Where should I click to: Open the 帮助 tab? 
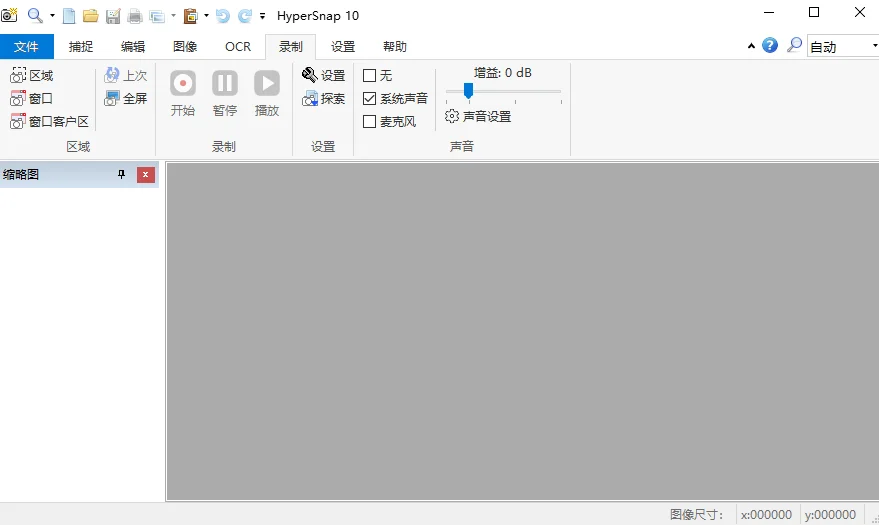pos(395,47)
